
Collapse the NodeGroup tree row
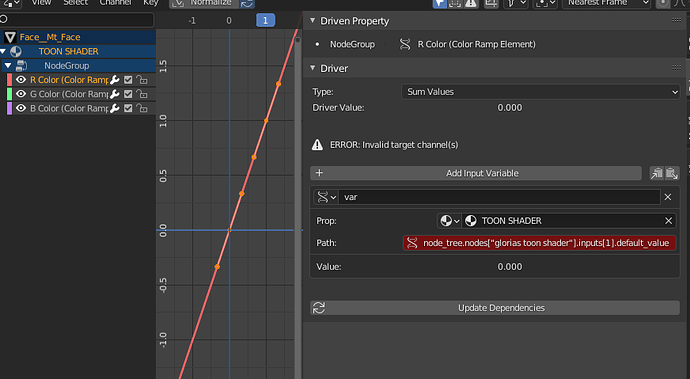[8, 66]
